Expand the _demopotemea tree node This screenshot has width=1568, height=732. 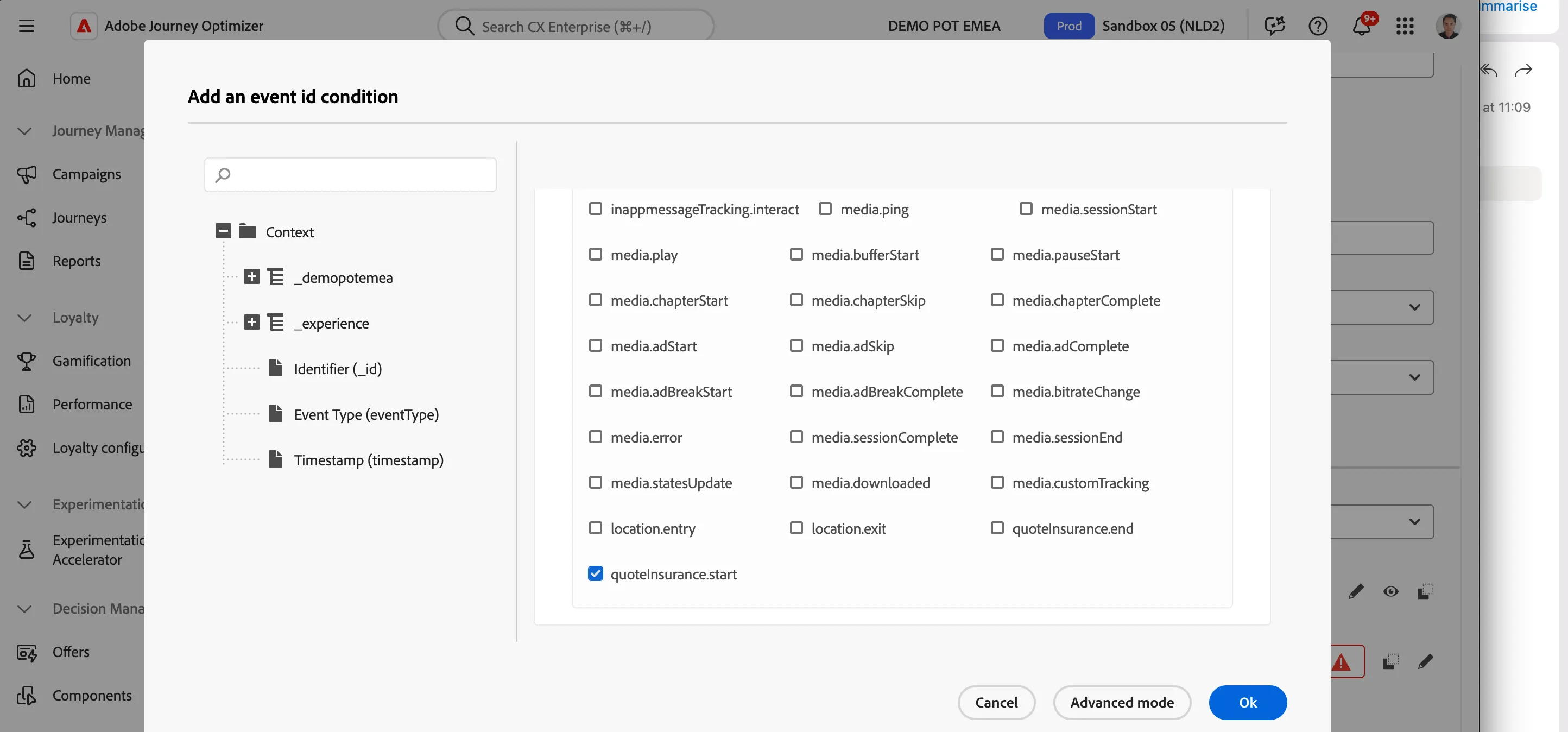pos(251,276)
